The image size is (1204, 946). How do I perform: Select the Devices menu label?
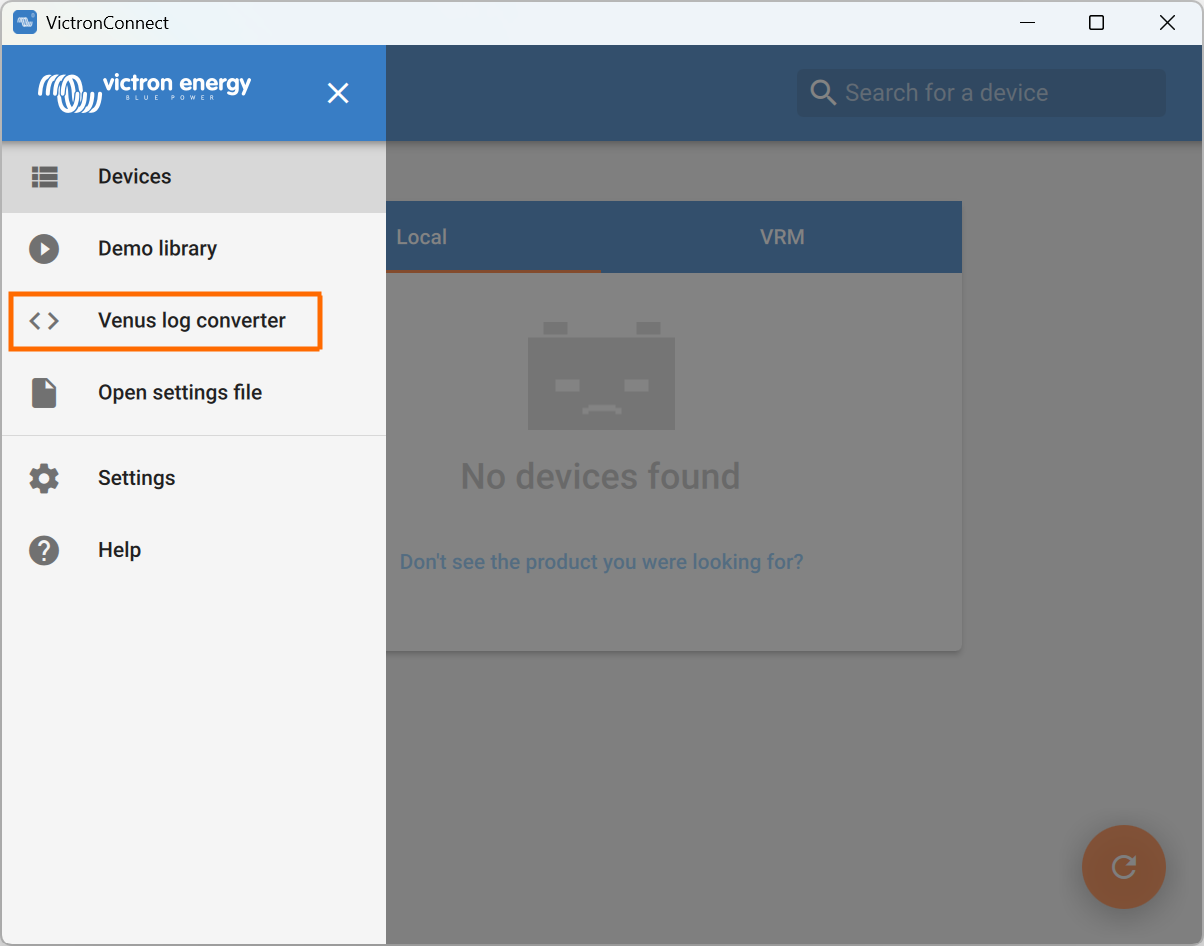point(134,177)
